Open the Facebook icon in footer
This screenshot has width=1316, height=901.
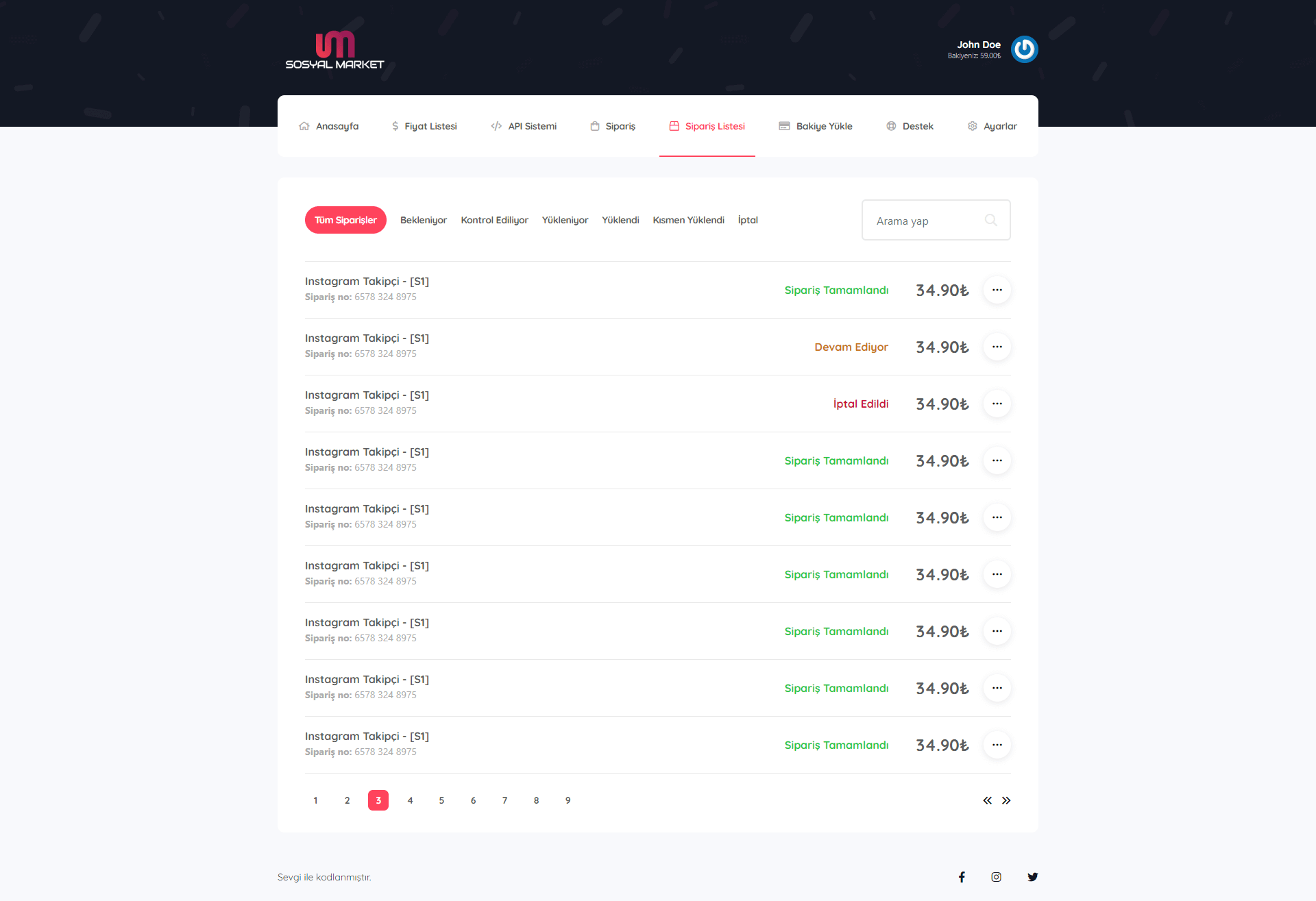pyautogui.click(x=962, y=877)
